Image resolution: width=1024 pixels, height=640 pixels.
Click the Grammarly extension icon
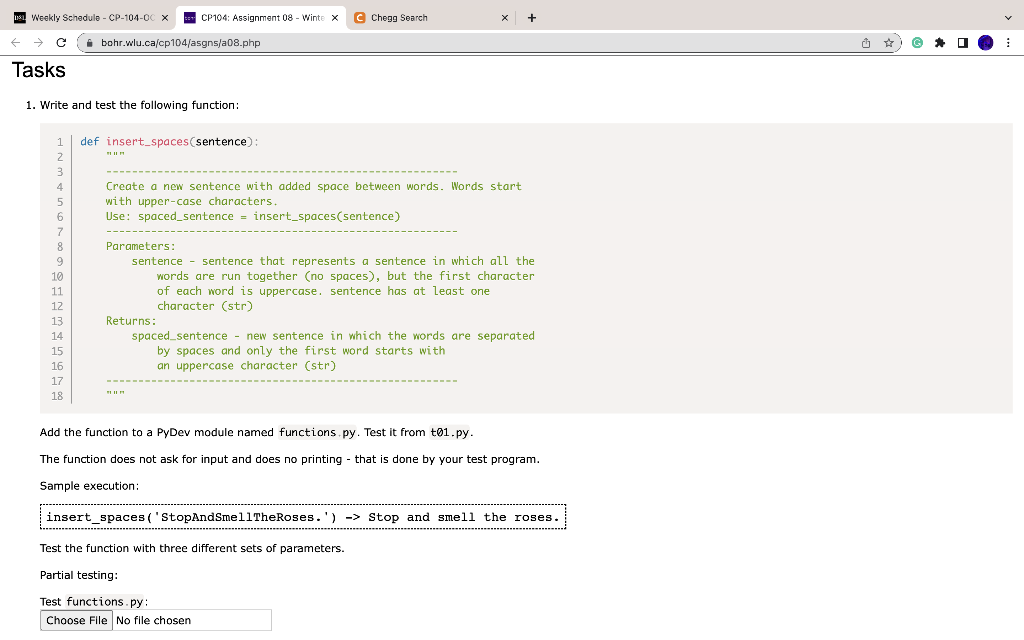click(917, 43)
